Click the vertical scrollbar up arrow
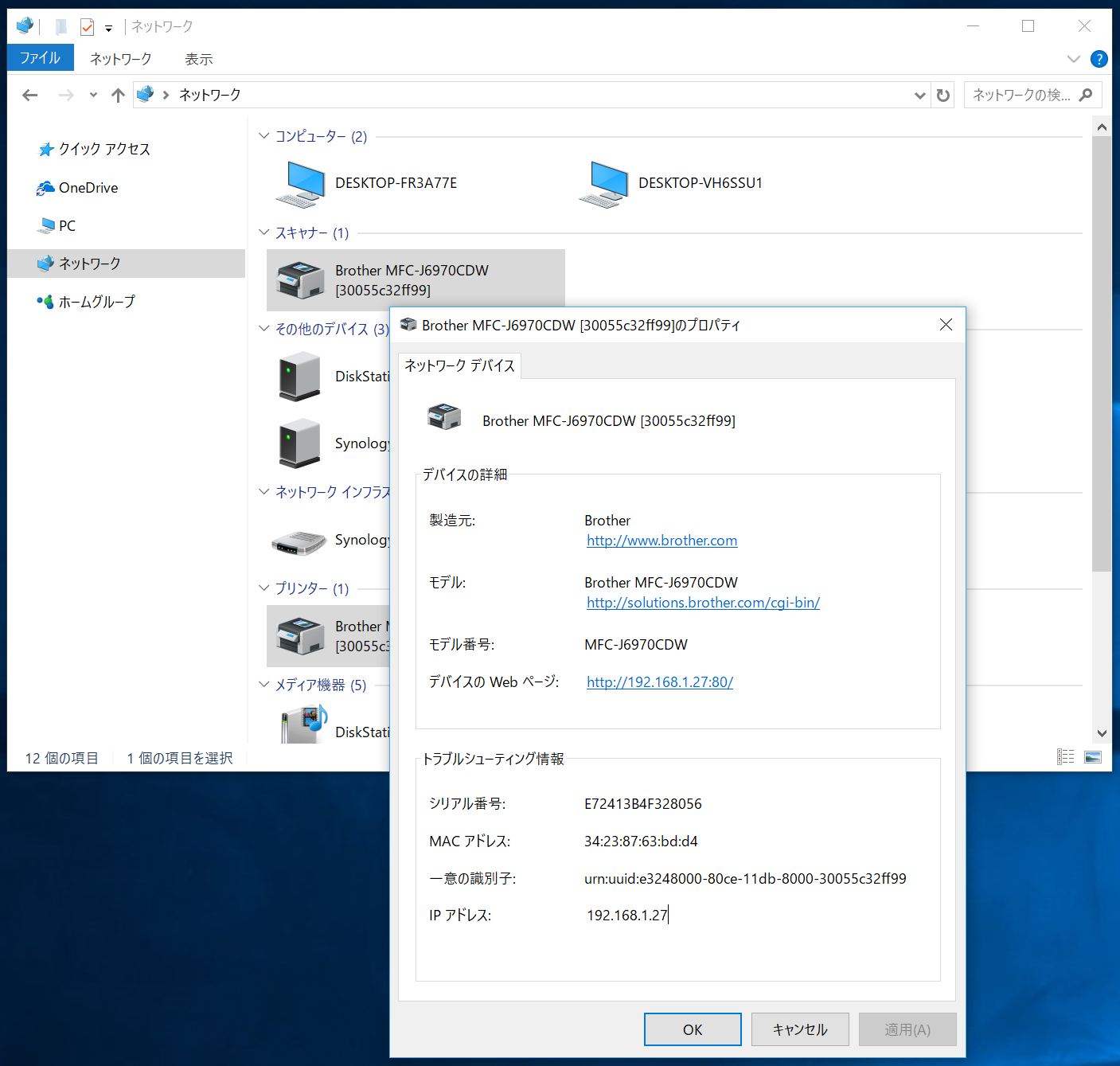The height and width of the screenshot is (1066, 1120). click(x=1102, y=127)
